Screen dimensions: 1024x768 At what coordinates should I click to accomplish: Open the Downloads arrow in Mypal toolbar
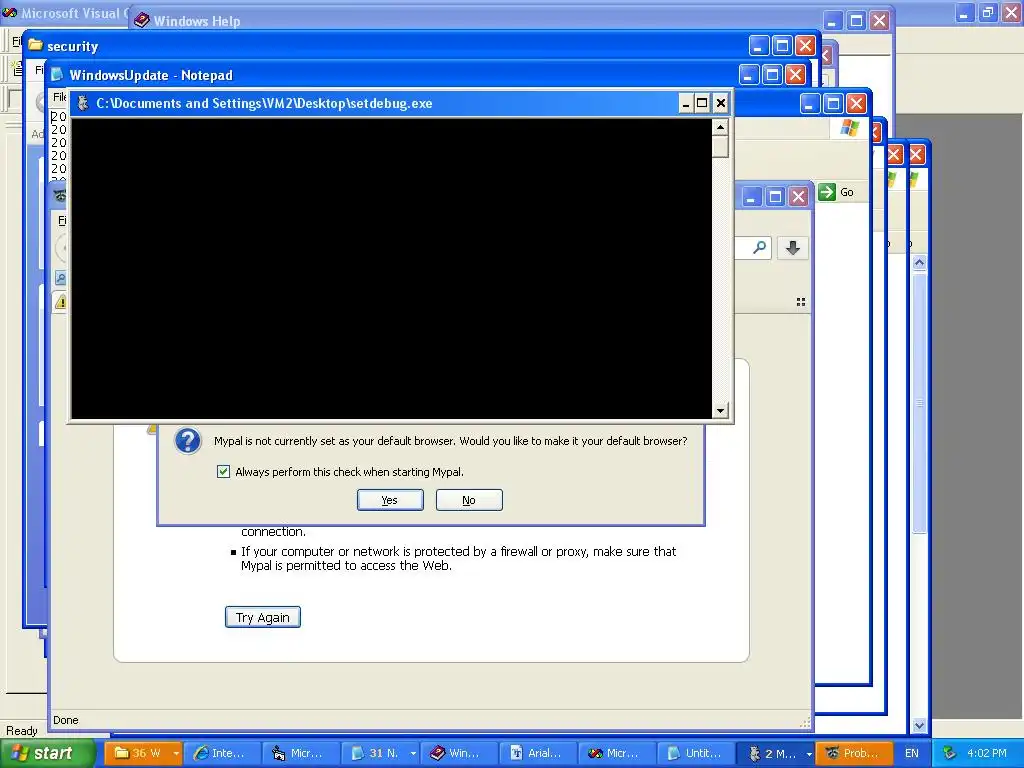point(793,248)
